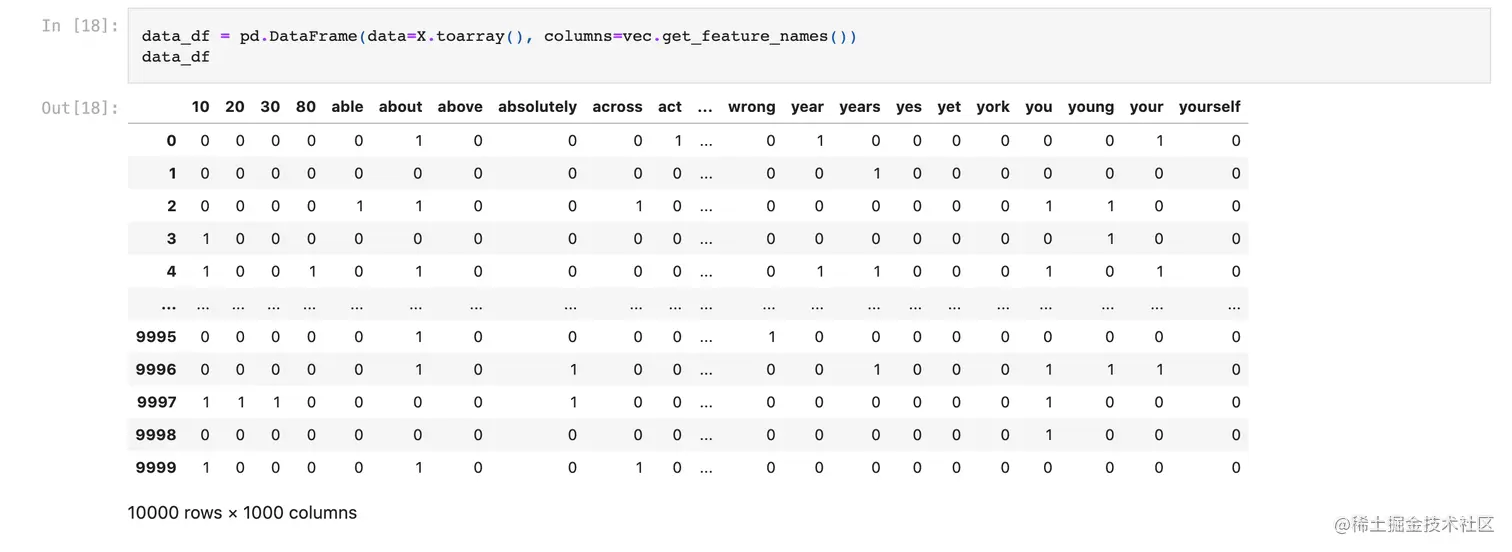This screenshot has height=552, width=1512.
Task: Click the '80' column header
Action: 306,107
